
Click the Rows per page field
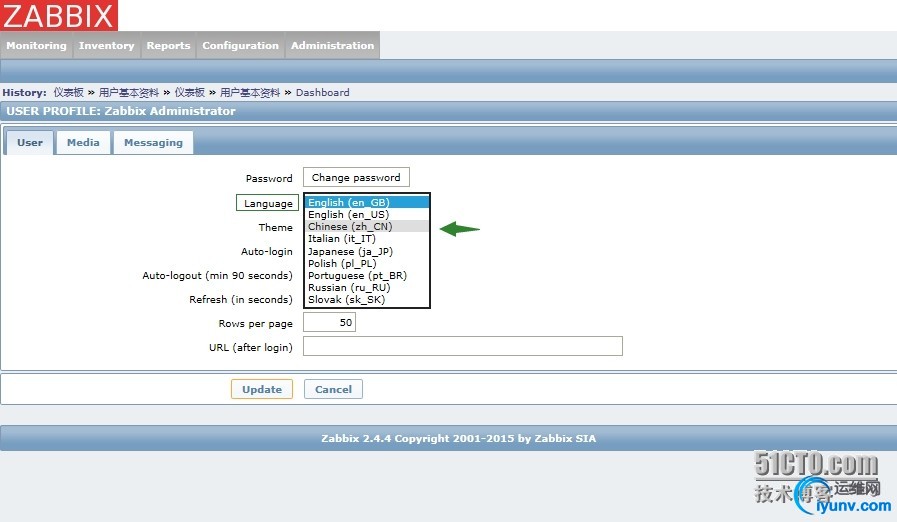[330, 322]
